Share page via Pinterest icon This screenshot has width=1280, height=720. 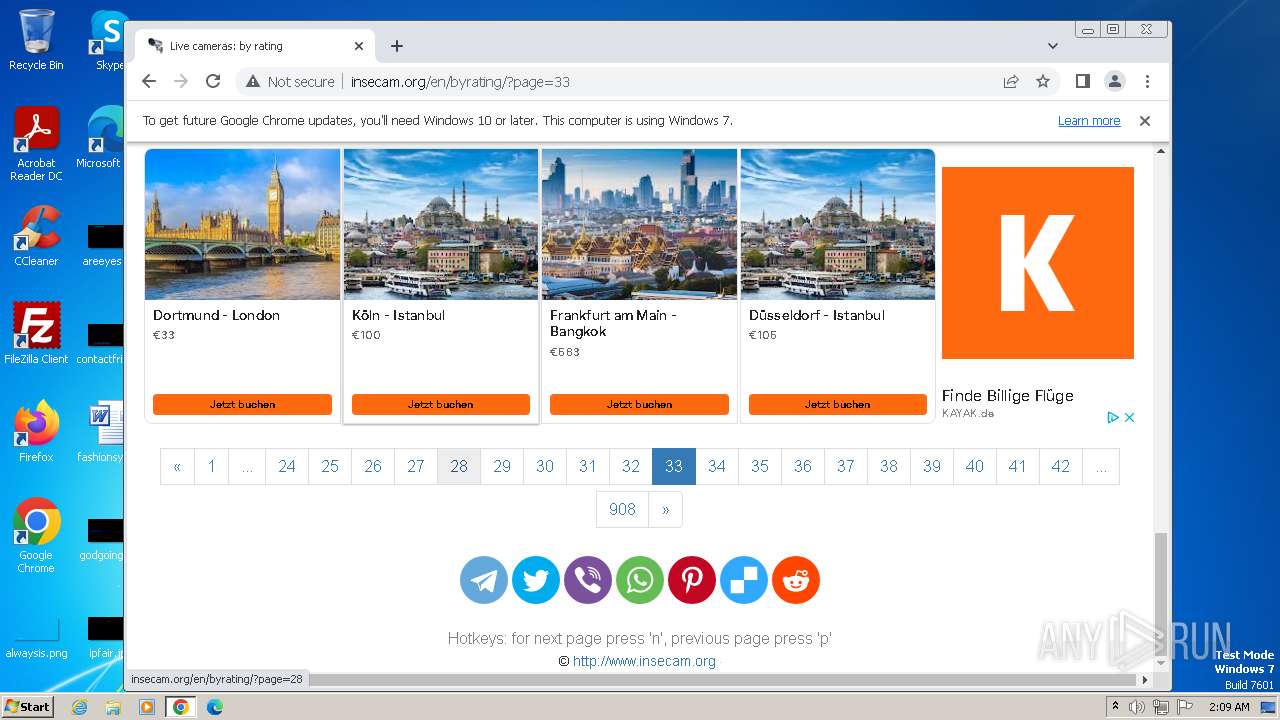point(692,580)
